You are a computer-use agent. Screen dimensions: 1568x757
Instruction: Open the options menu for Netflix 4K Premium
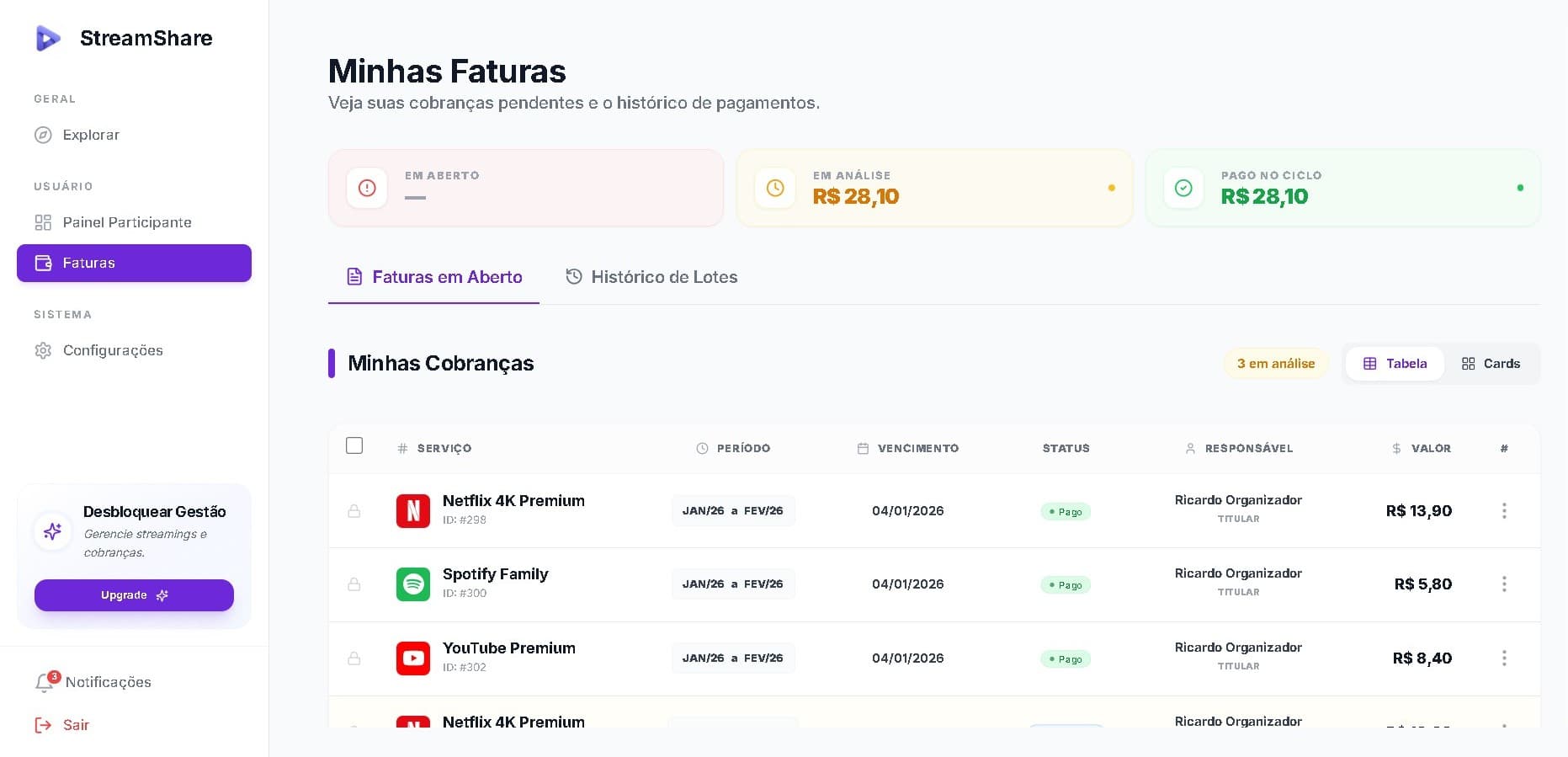(1504, 510)
